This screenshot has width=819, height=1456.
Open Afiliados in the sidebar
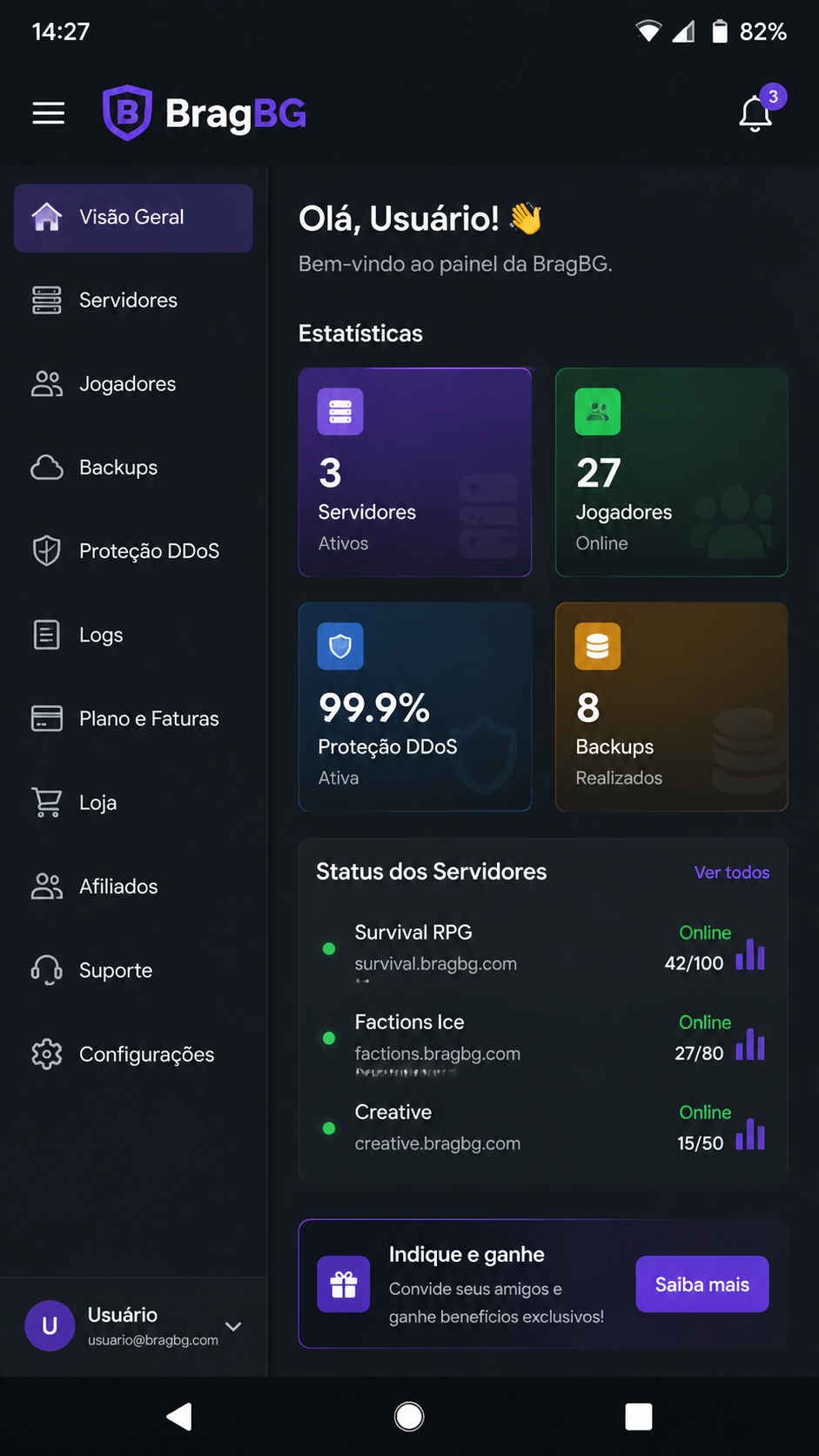tap(133, 886)
